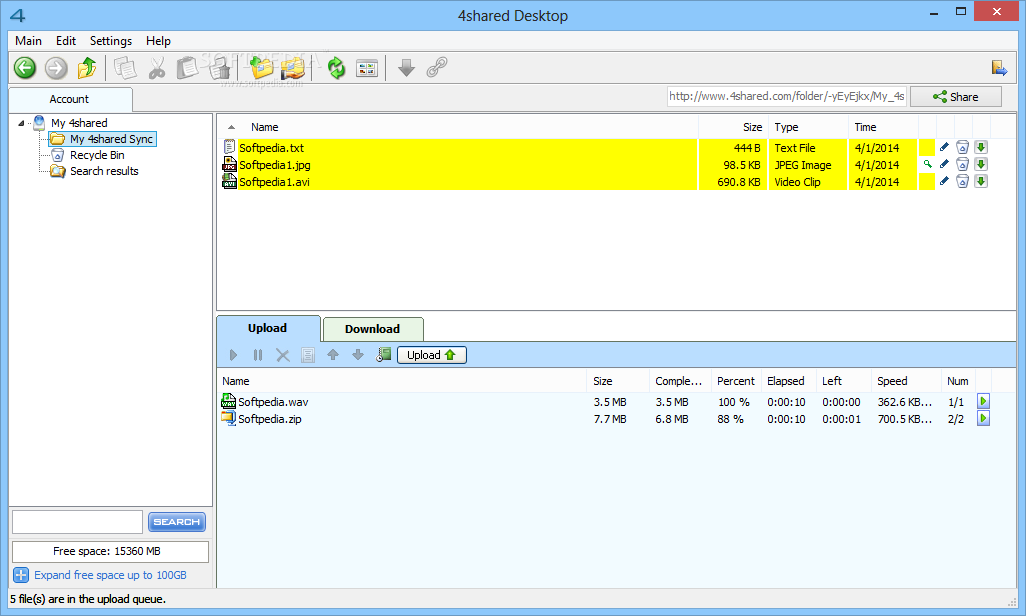Click the recycle bin icon for Softpedia.txt
The height and width of the screenshot is (616, 1026).
962,147
